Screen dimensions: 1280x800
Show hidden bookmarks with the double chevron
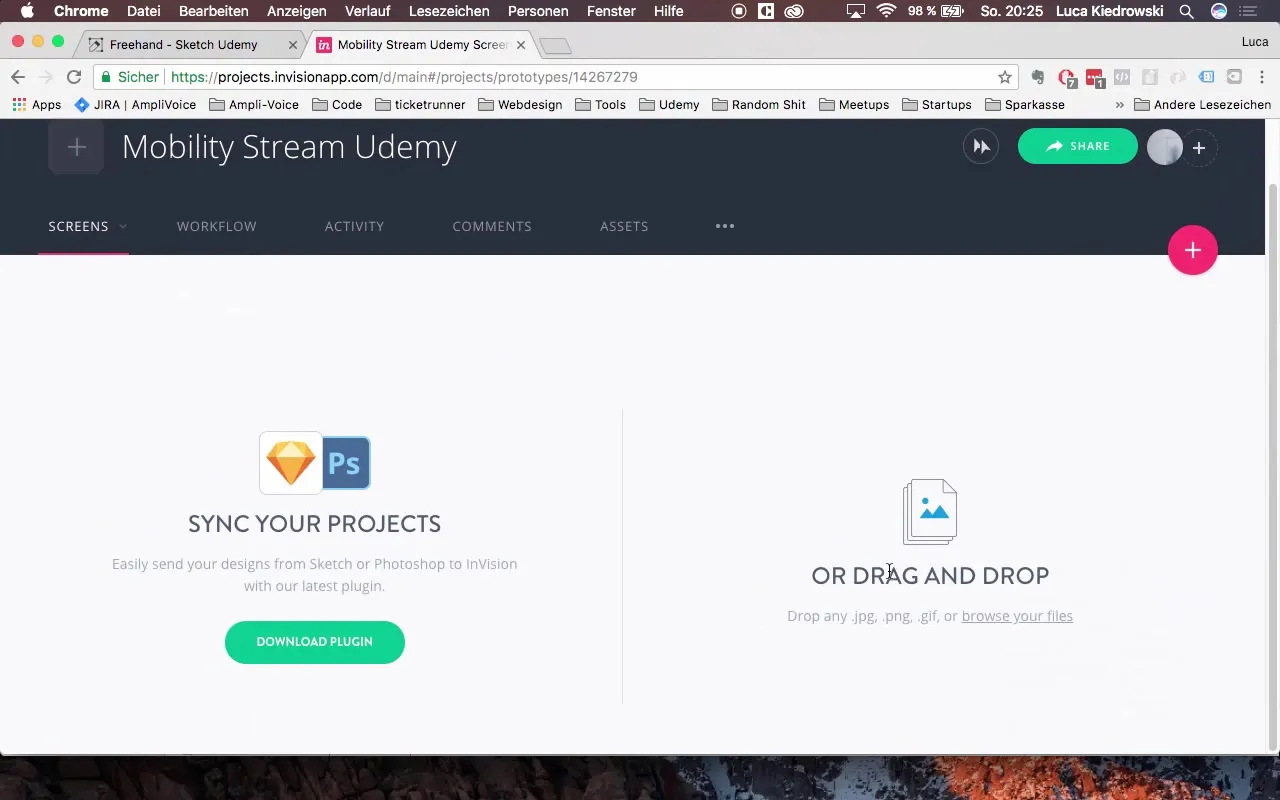[x=1119, y=105]
